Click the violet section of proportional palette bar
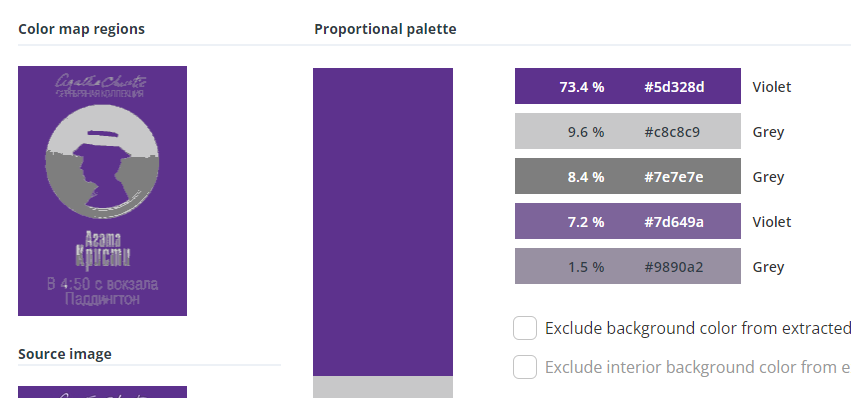Screen dimensions: 851x398 click(383, 222)
